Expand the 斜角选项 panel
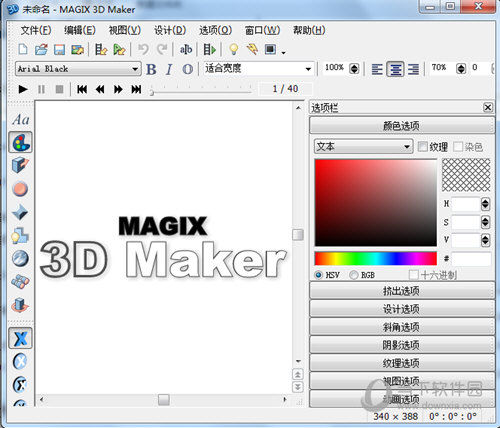 (x=402, y=327)
